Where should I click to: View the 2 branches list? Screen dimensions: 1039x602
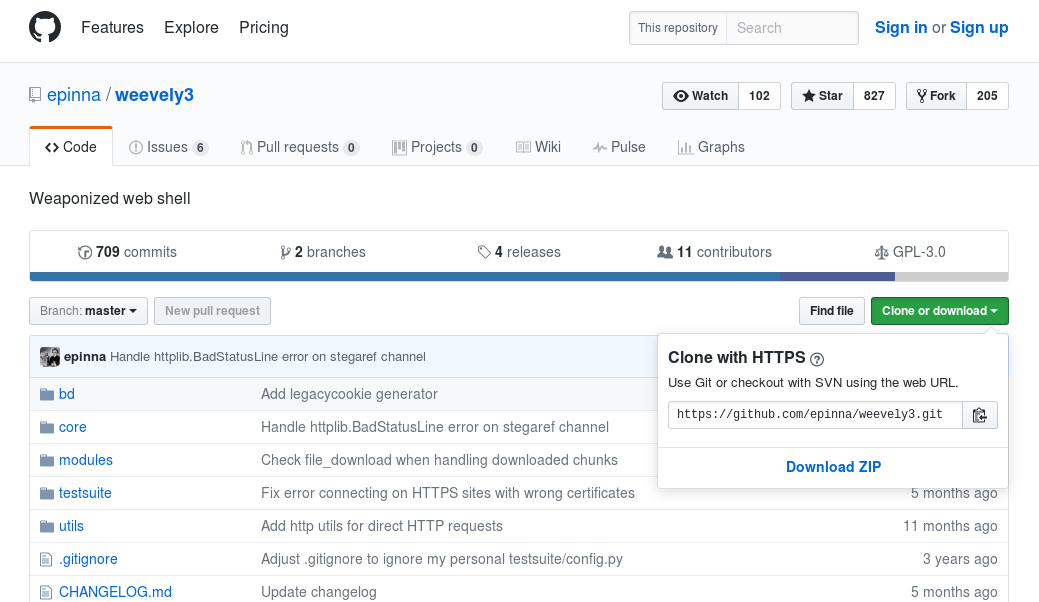click(x=323, y=252)
